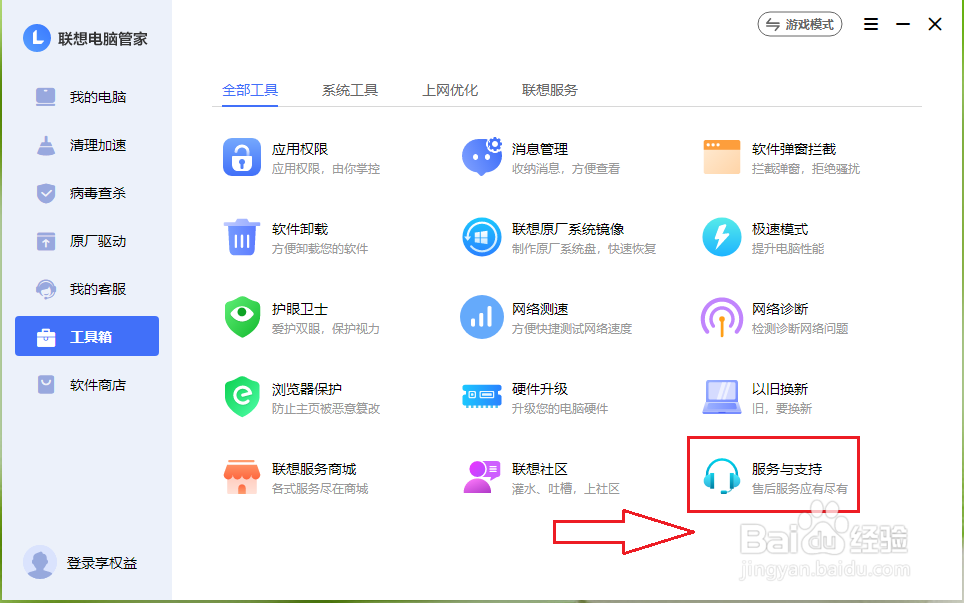Click description 收纳消息，方便查看

coord(566,169)
